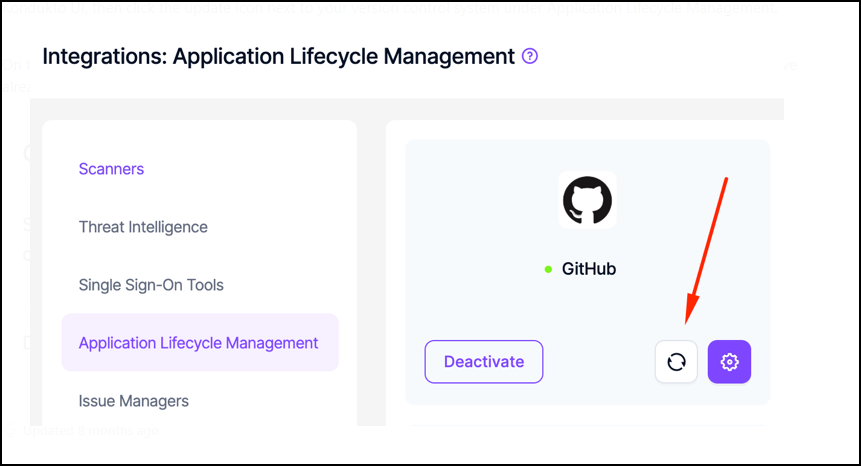Click the GitHub octocat logo
Screen dimensions: 861x466
(587, 200)
